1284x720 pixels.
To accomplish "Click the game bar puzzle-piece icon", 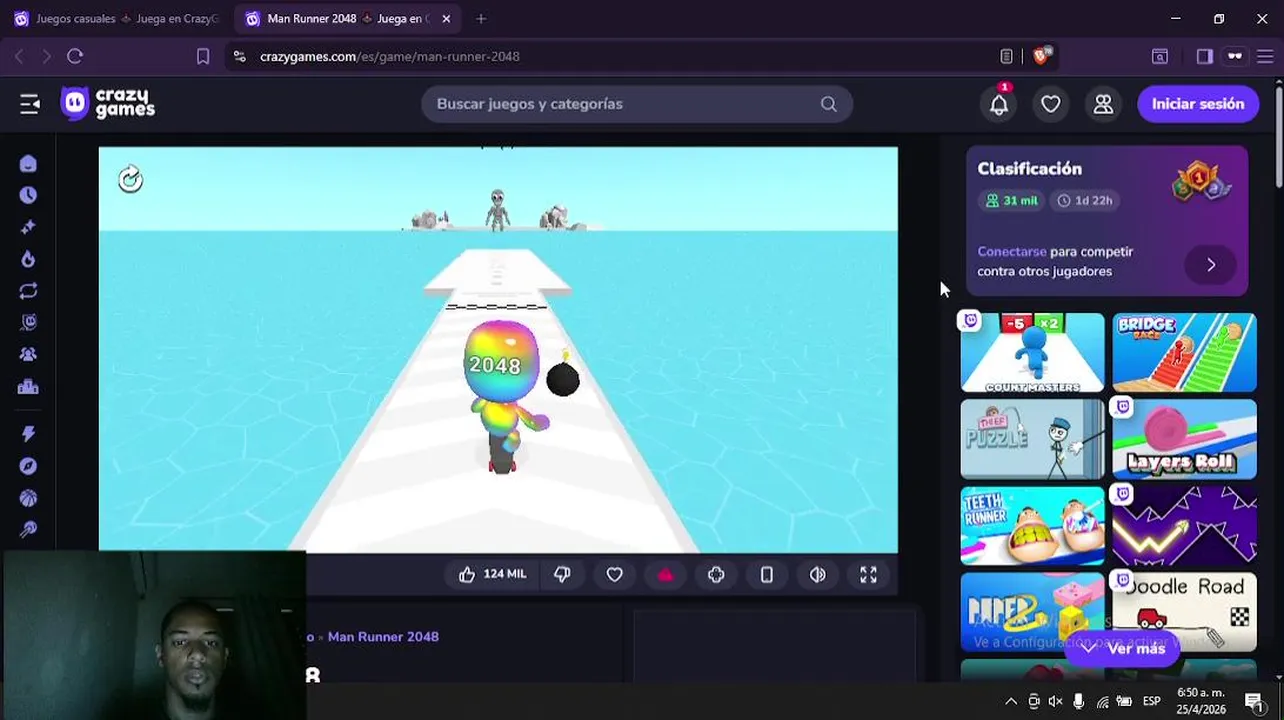I will click(x=716, y=574).
